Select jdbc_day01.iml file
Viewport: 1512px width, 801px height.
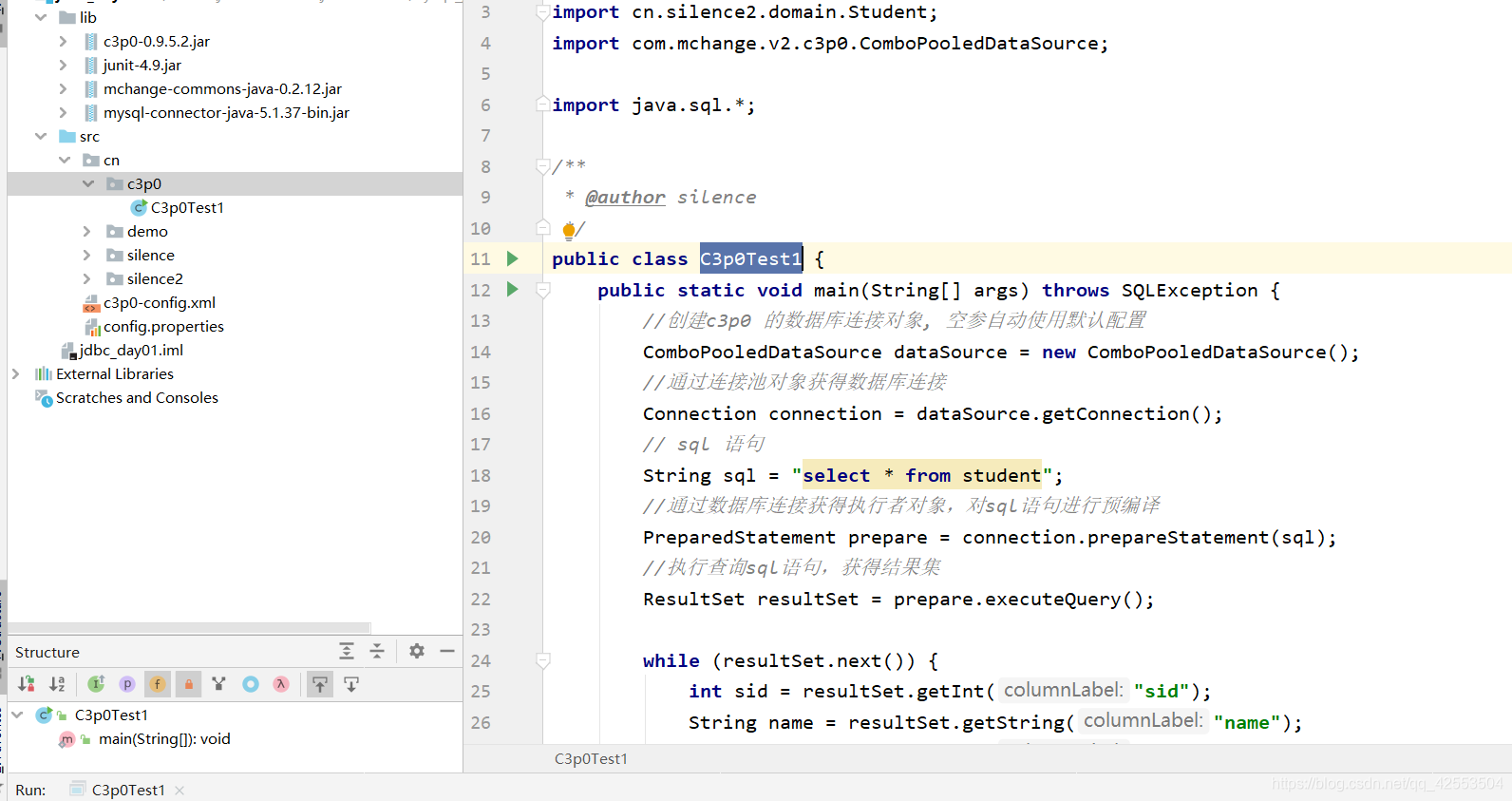[x=131, y=350]
